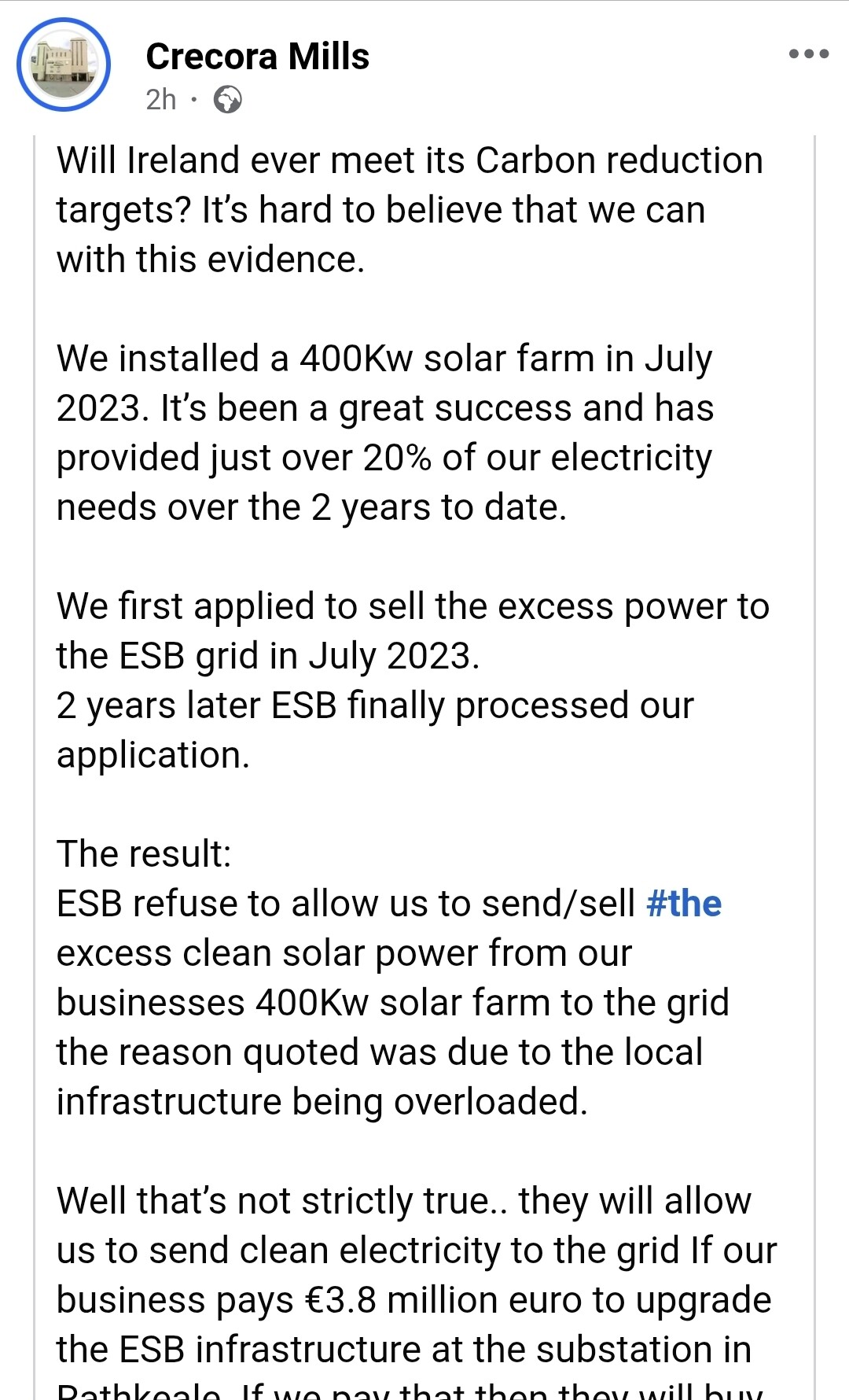Click the "2 years later ESB finally processed" line
The width and height of the screenshot is (849, 1400).
(x=375, y=706)
